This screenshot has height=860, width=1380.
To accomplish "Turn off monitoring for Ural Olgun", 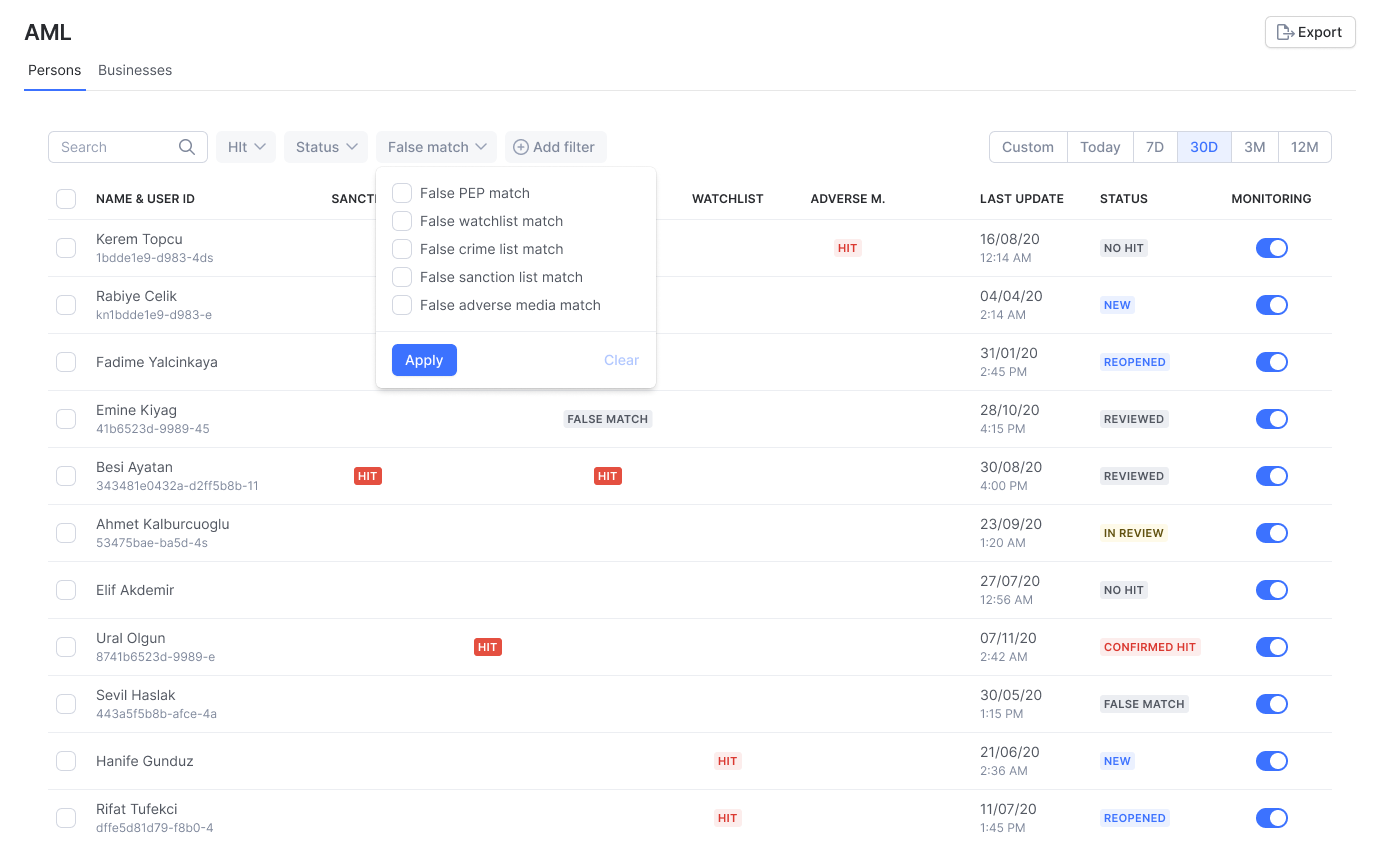I will tap(1271, 647).
